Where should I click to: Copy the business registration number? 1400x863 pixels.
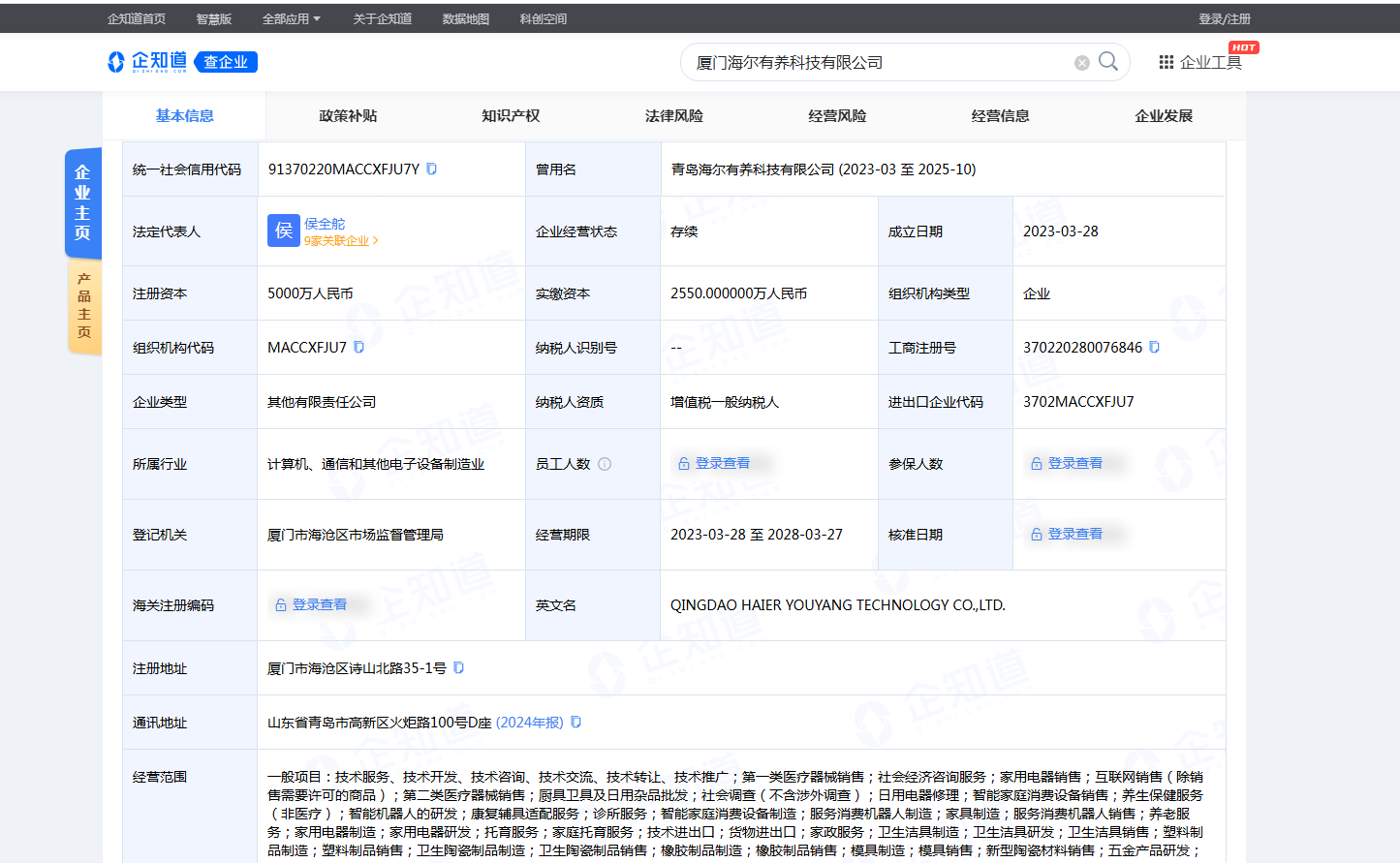[x=1154, y=347]
